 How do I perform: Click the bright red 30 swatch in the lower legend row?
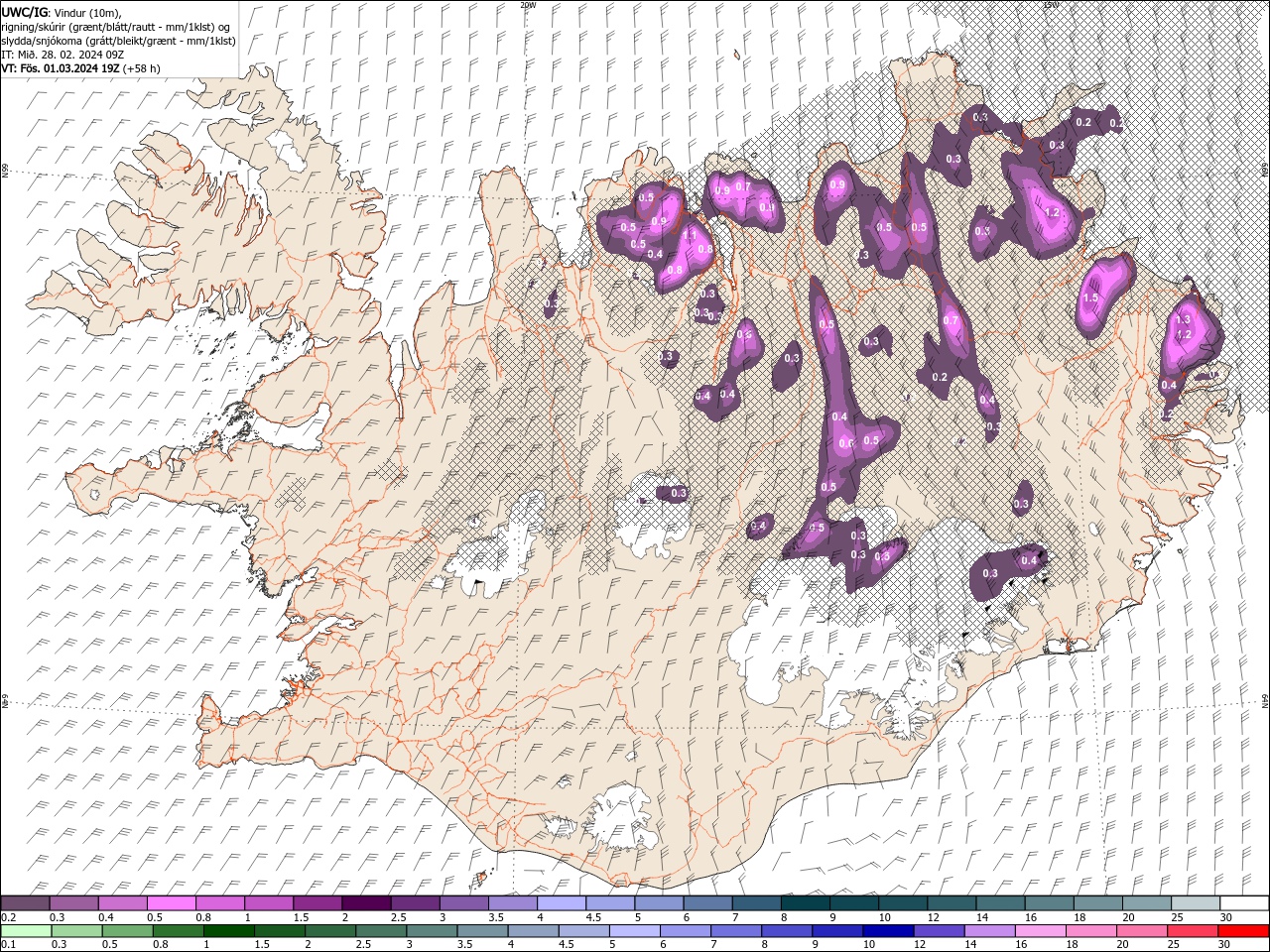1244,931
